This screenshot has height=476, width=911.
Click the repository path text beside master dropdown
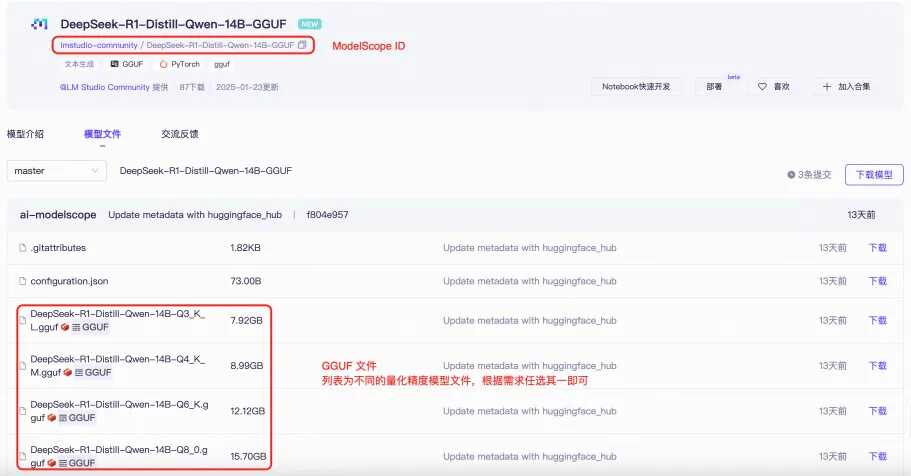pyautogui.click(x=206, y=171)
